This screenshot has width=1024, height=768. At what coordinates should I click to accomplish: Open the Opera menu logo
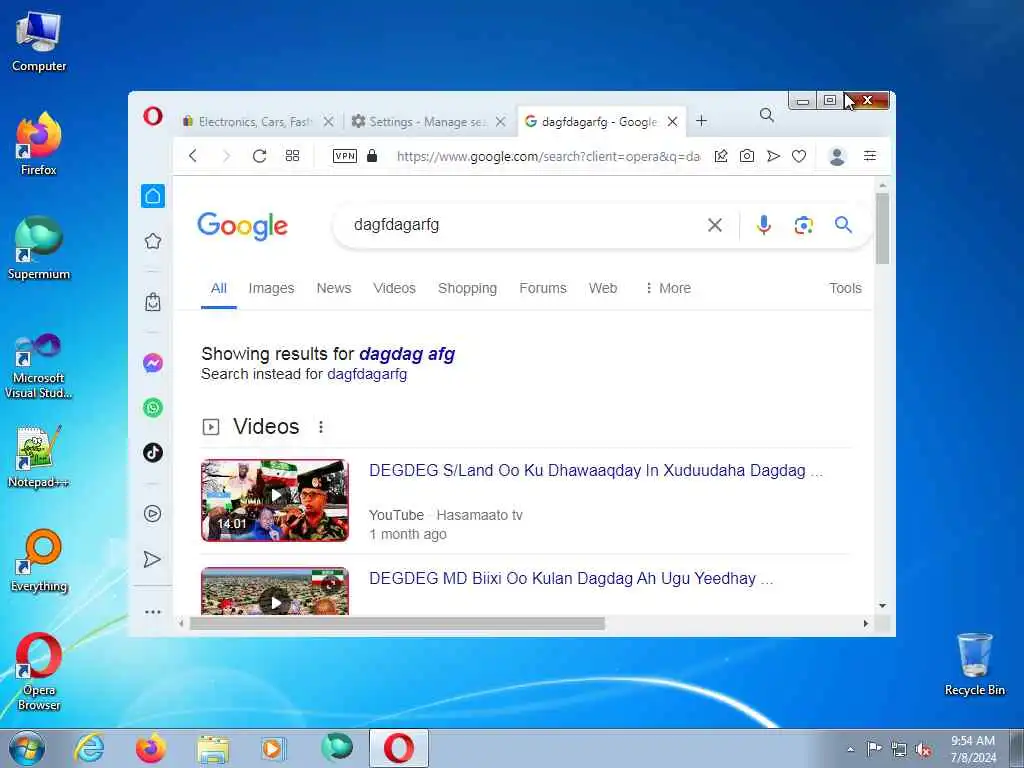point(153,116)
